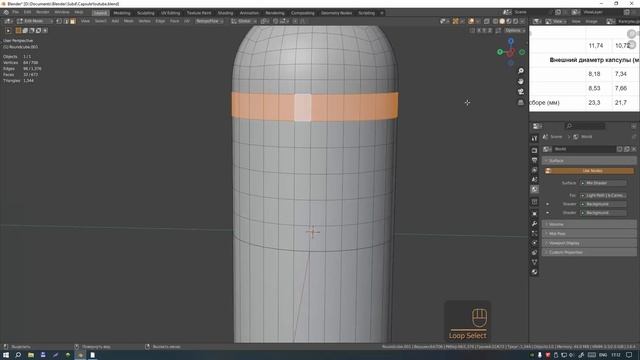The image size is (640, 360).
Task: Select rendered viewport shading
Action: coord(516,21)
